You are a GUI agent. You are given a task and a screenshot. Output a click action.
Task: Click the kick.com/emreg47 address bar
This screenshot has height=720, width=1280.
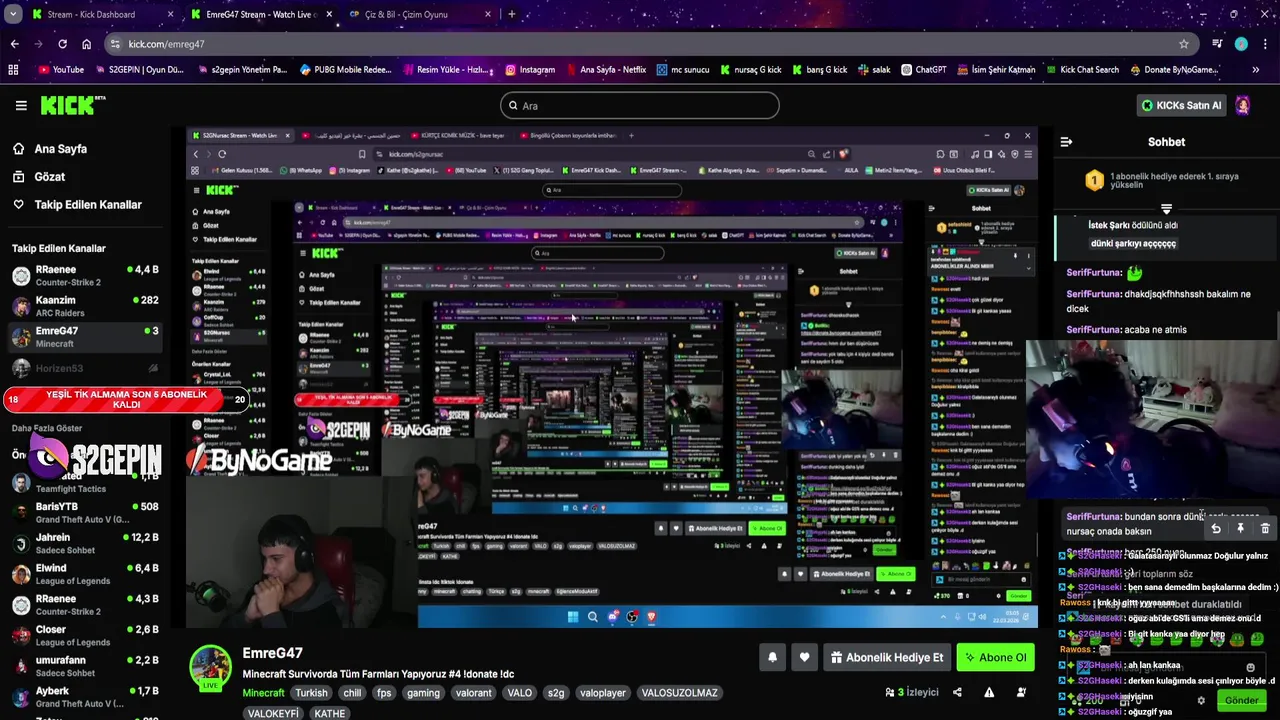(x=650, y=44)
